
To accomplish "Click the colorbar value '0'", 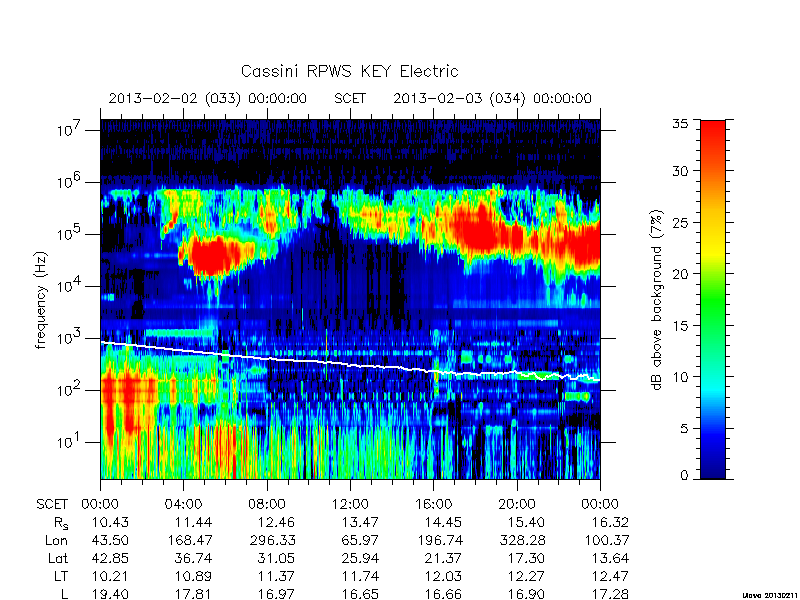I will pos(684,475).
